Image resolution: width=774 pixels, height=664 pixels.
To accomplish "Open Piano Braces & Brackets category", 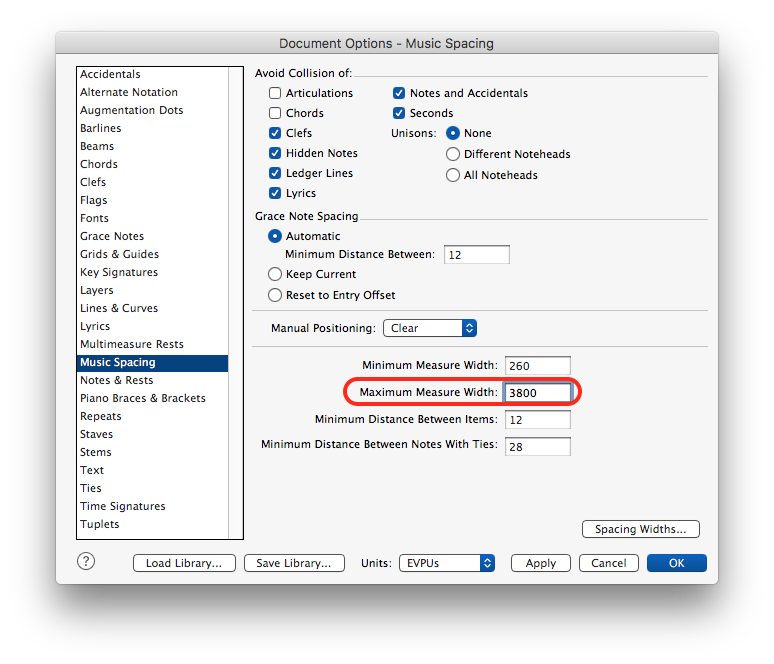I will coord(143,398).
